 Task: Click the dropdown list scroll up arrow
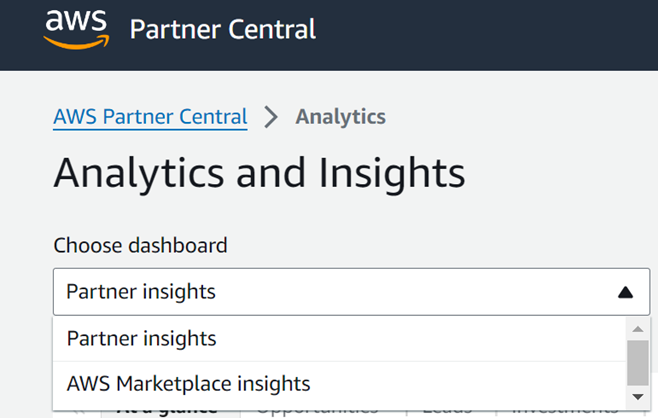637,328
